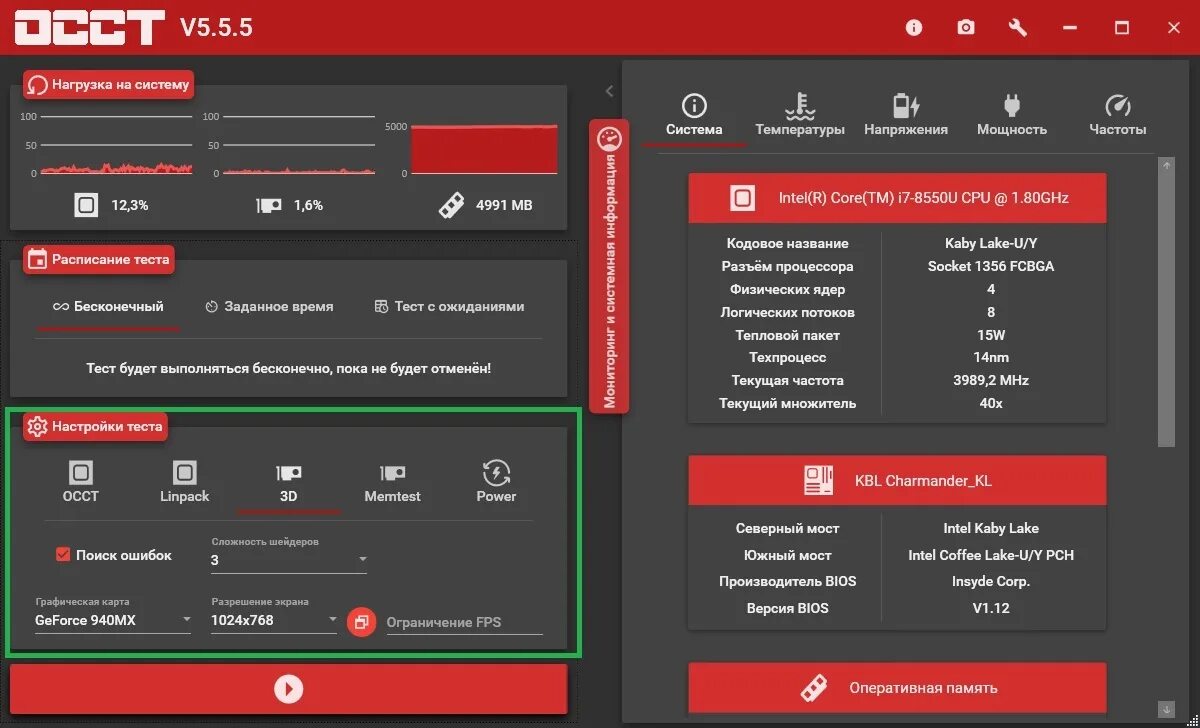Viewport: 1200px width, 728px height.
Task: Open the Напряжения tab
Action: (906, 116)
